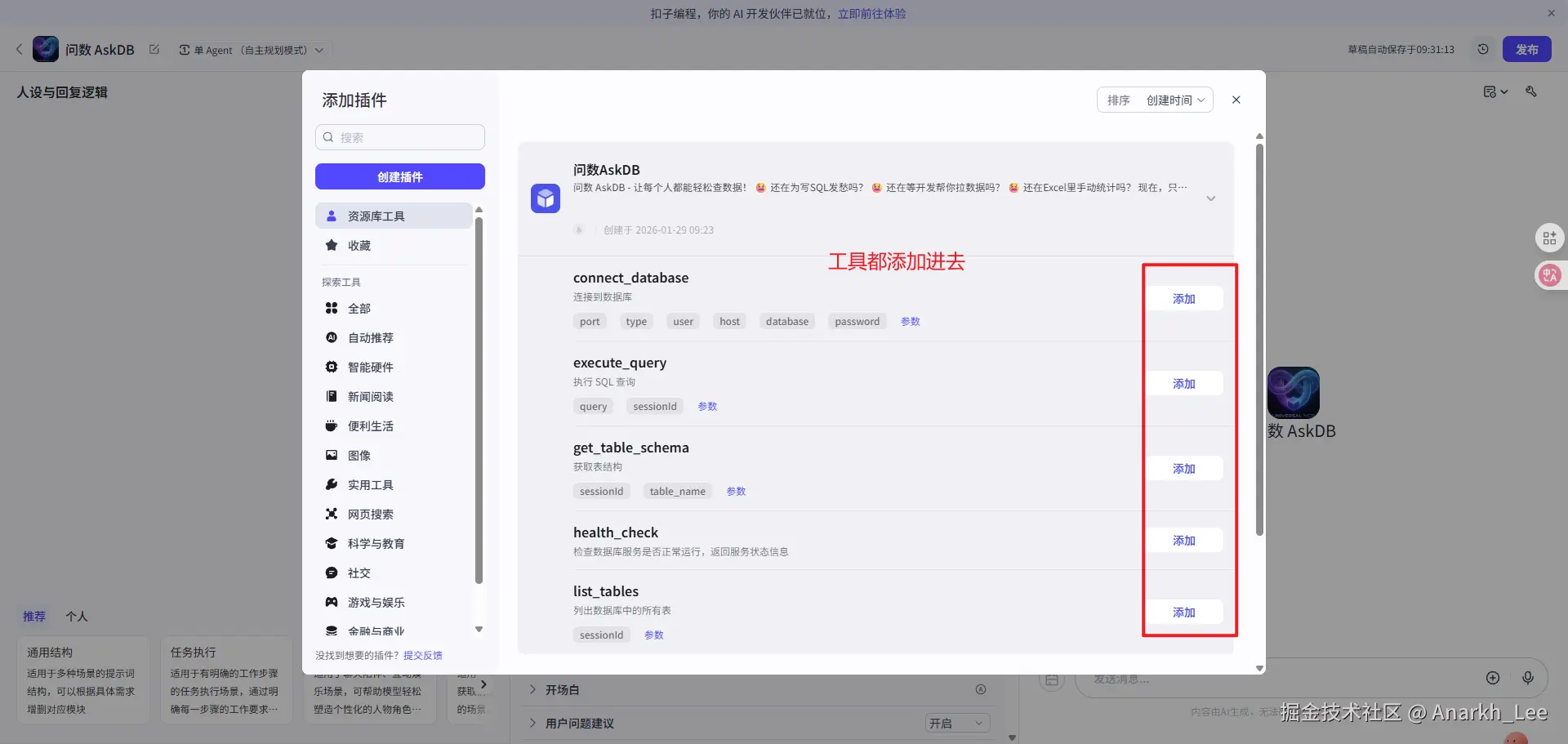Select 社交 category
The width and height of the screenshot is (1568, 744).
[x=394, y=573]
